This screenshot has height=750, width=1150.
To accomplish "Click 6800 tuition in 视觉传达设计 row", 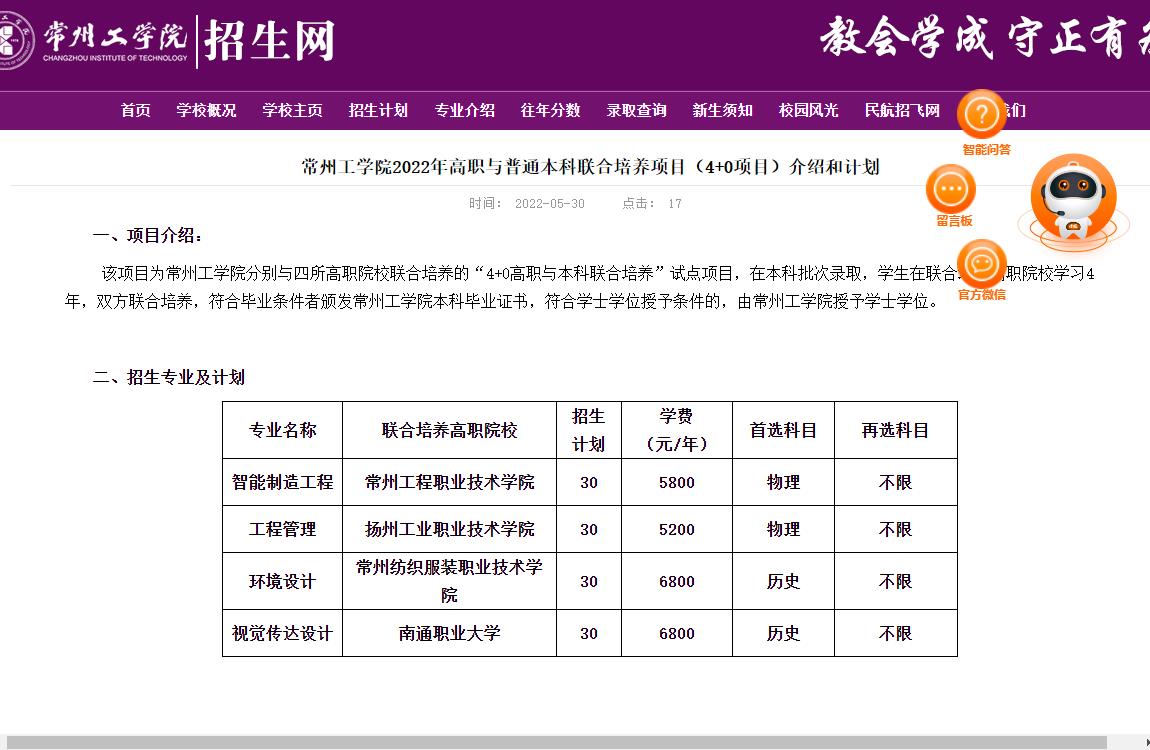I will click(x=677, y=633).
